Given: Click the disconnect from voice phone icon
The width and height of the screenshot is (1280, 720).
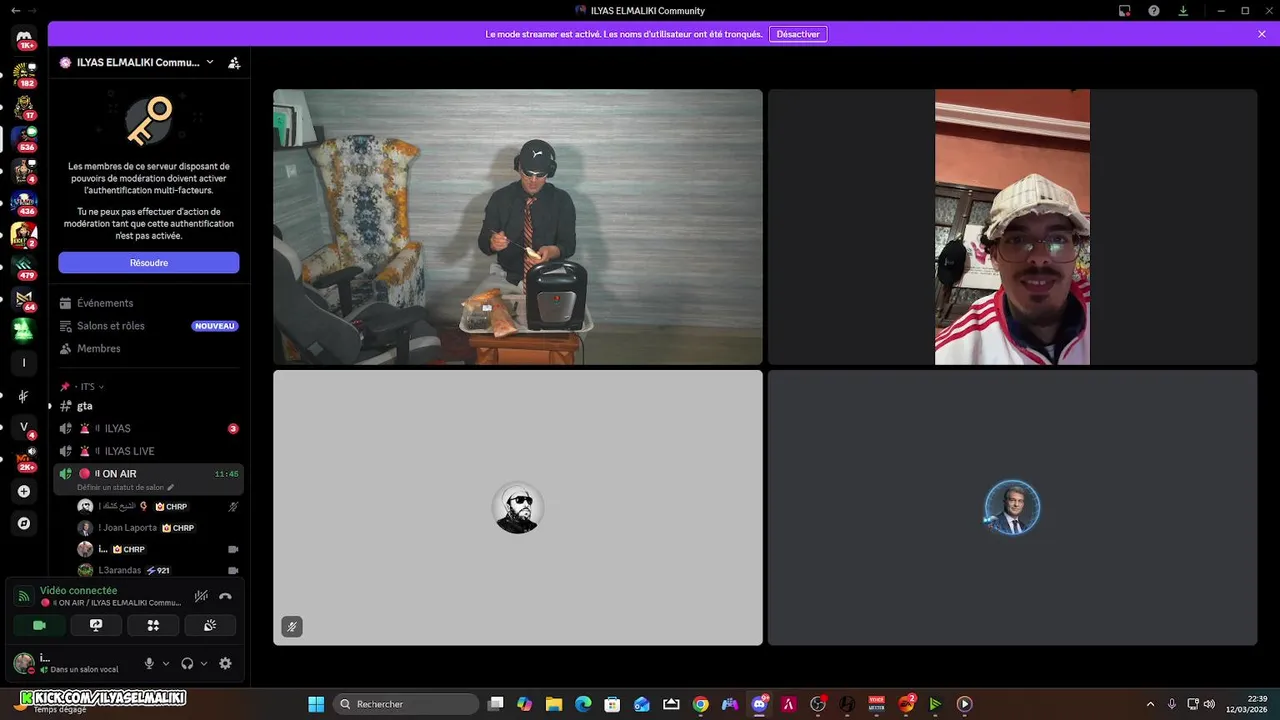Looking at the screenshot, I should (225, 596).
